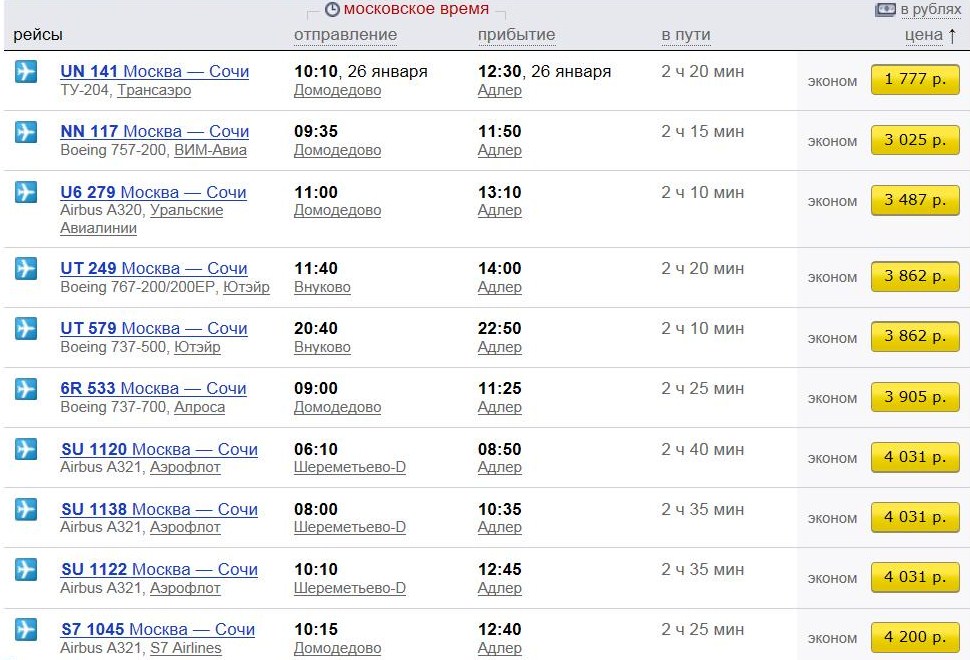
Task: Sort flights by the цена column header
Action: coord(923,35)
